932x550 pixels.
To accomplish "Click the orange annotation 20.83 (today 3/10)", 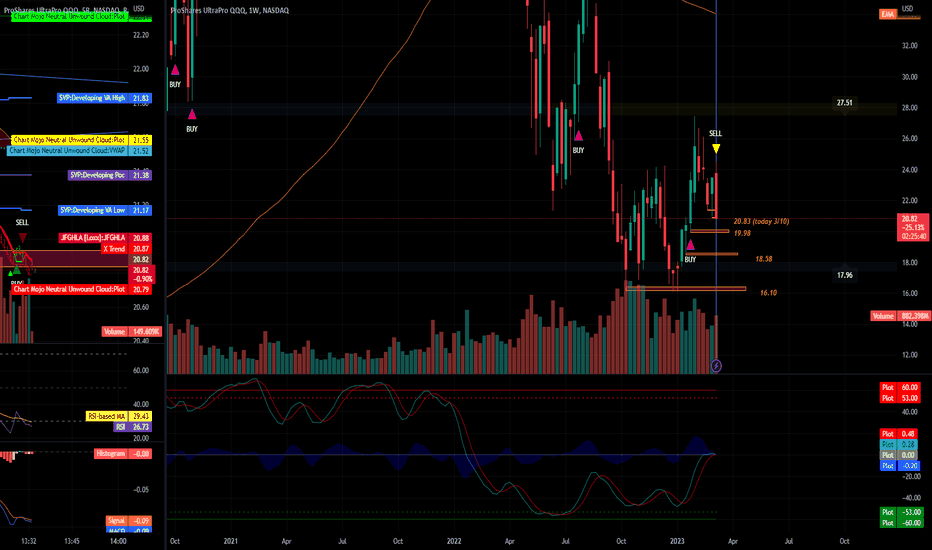I will click(x=761, y=221).
